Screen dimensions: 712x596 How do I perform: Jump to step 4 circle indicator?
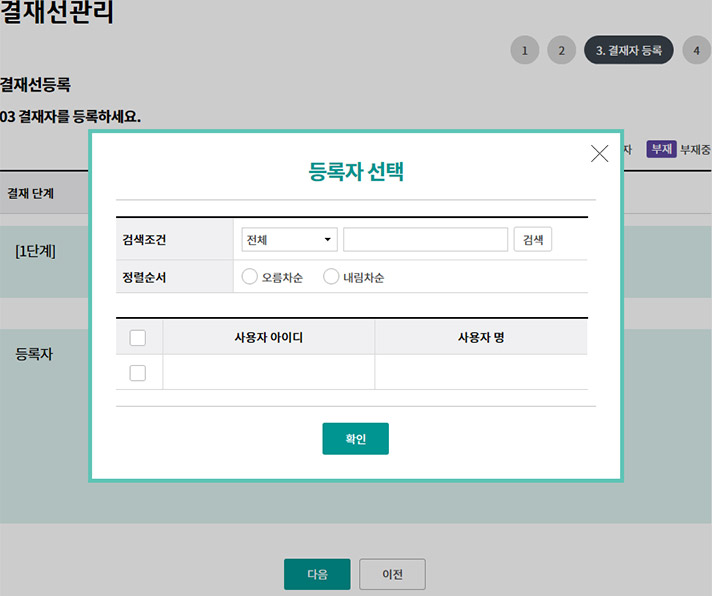coord(696,50)
